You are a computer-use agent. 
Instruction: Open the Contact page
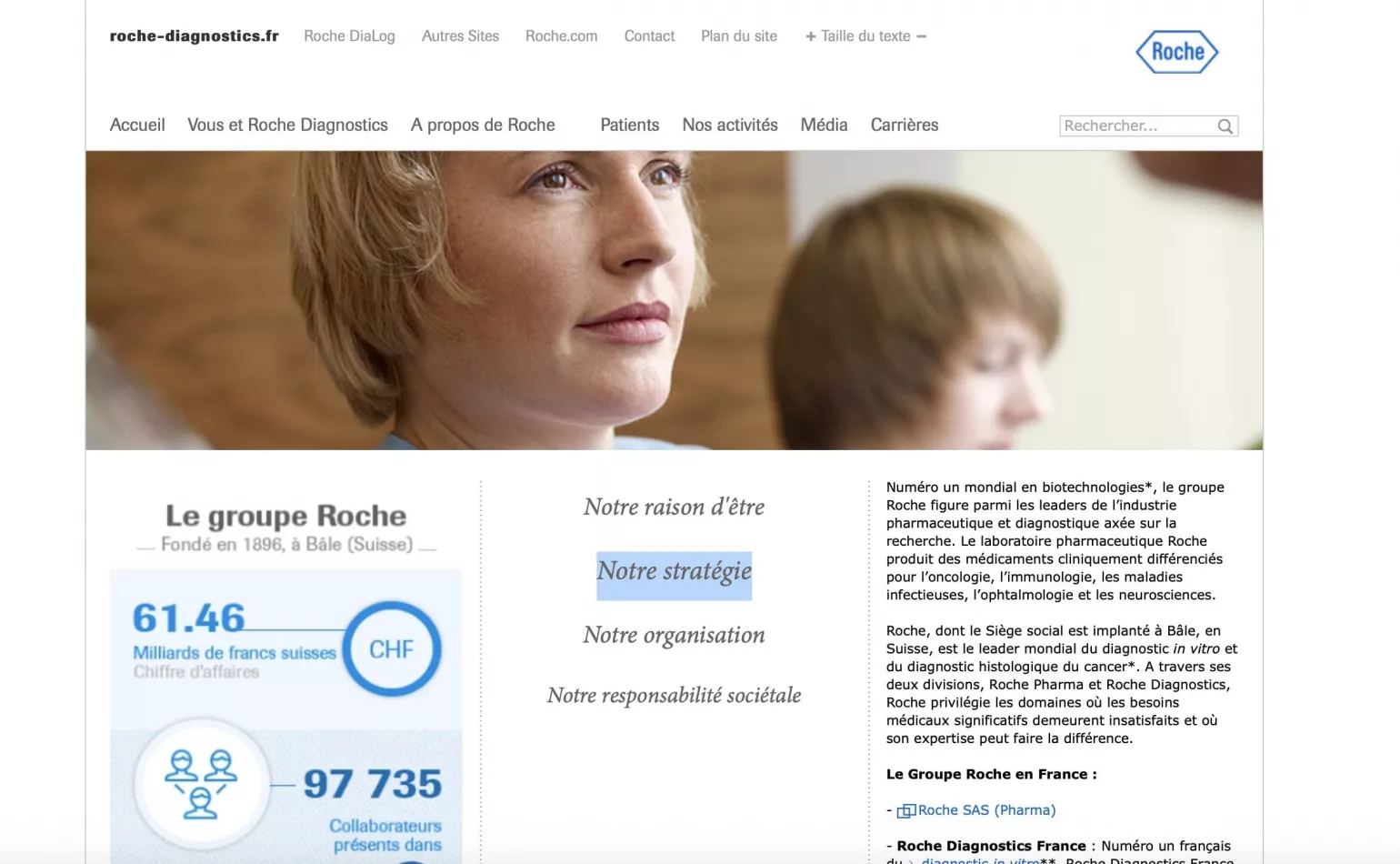[649, 35]
